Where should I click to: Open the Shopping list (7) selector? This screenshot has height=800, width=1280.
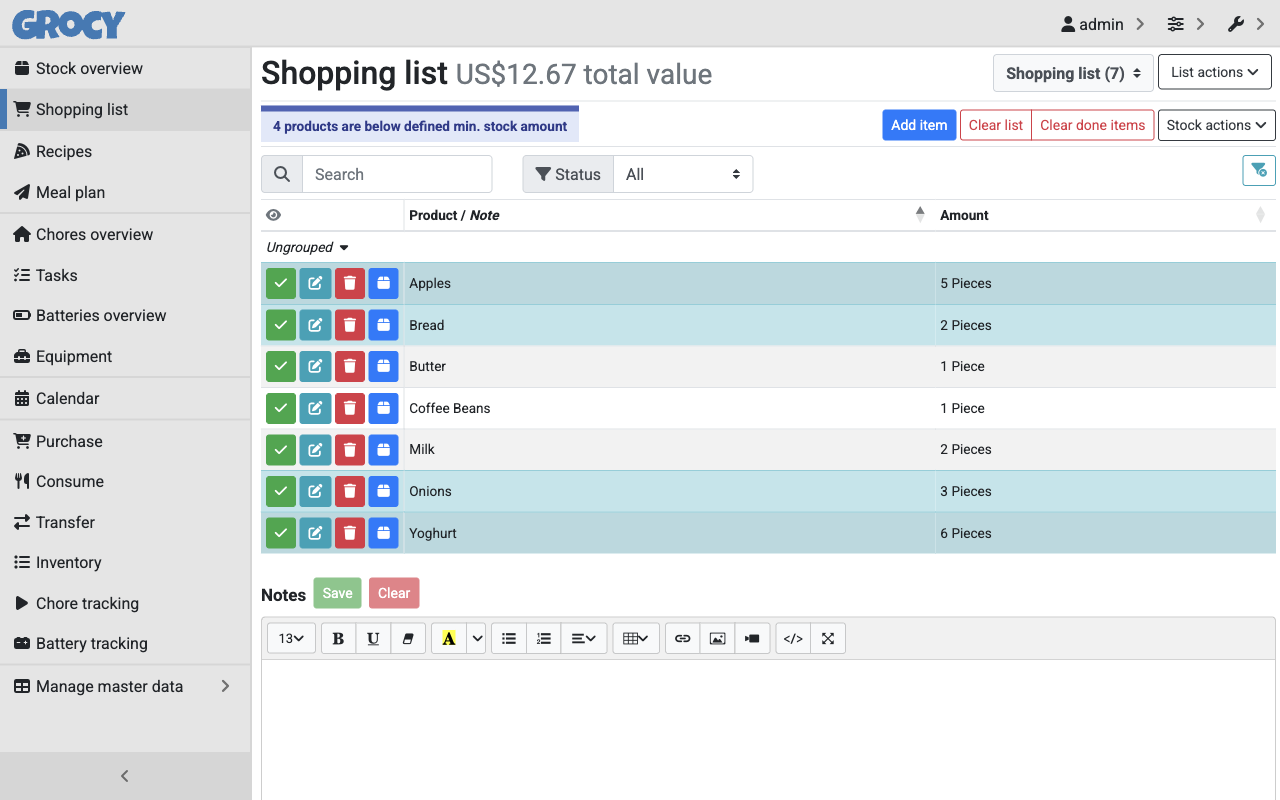pos(1073,73)
